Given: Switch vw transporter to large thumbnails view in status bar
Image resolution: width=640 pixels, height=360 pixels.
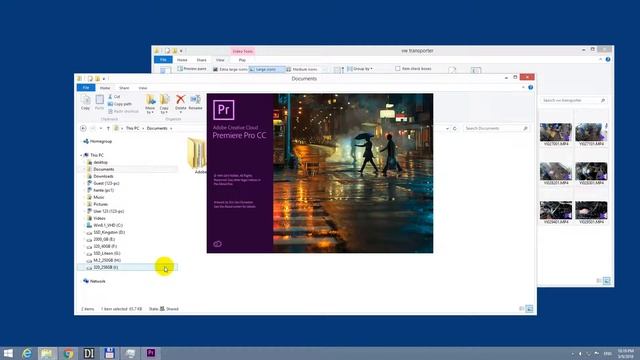Looking at the screenshot, I should [x=607, y=280].
